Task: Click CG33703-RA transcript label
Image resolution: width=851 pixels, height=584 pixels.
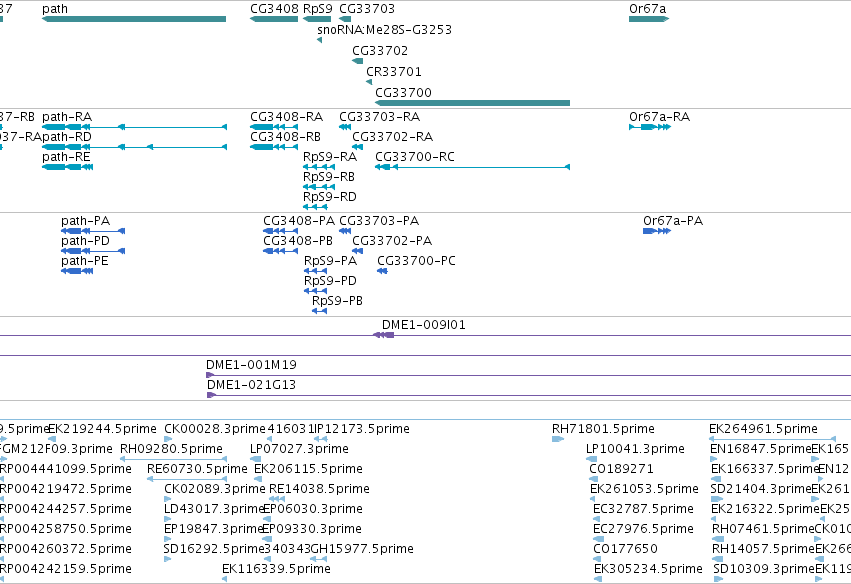Action: [x=379, y=117]
